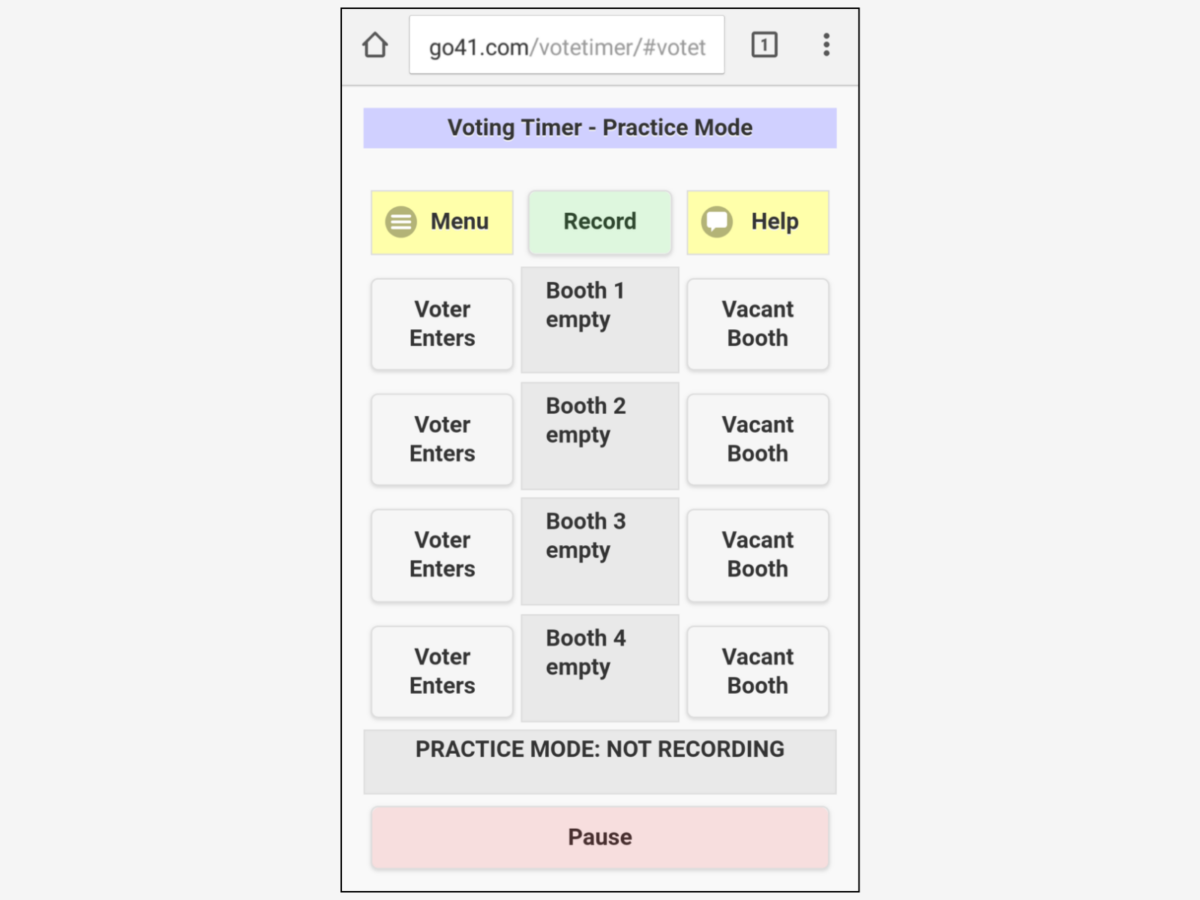Open the browser three-dot overflow menu
The image size is (1200, 900).
[826, 44]
